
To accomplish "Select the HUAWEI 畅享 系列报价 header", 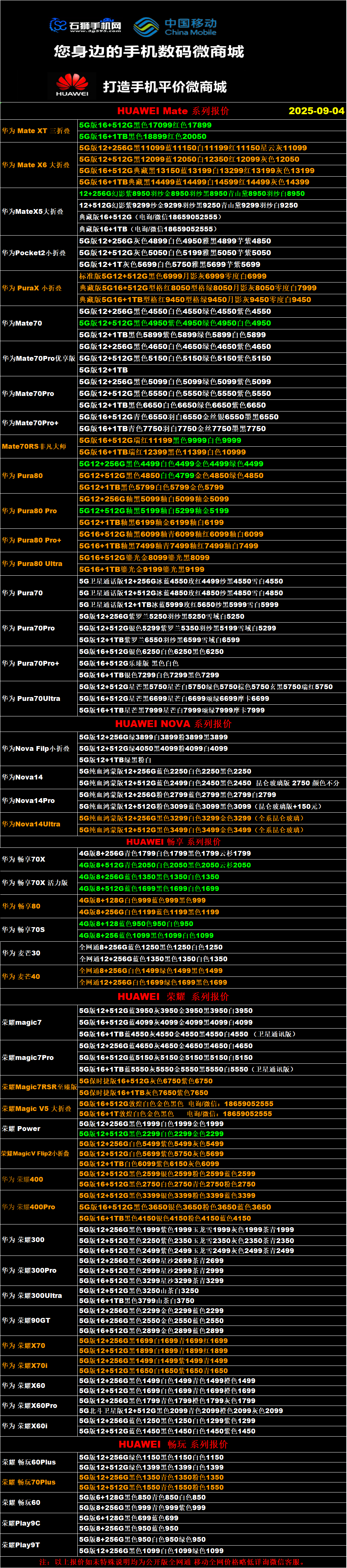I will (173, 842).
